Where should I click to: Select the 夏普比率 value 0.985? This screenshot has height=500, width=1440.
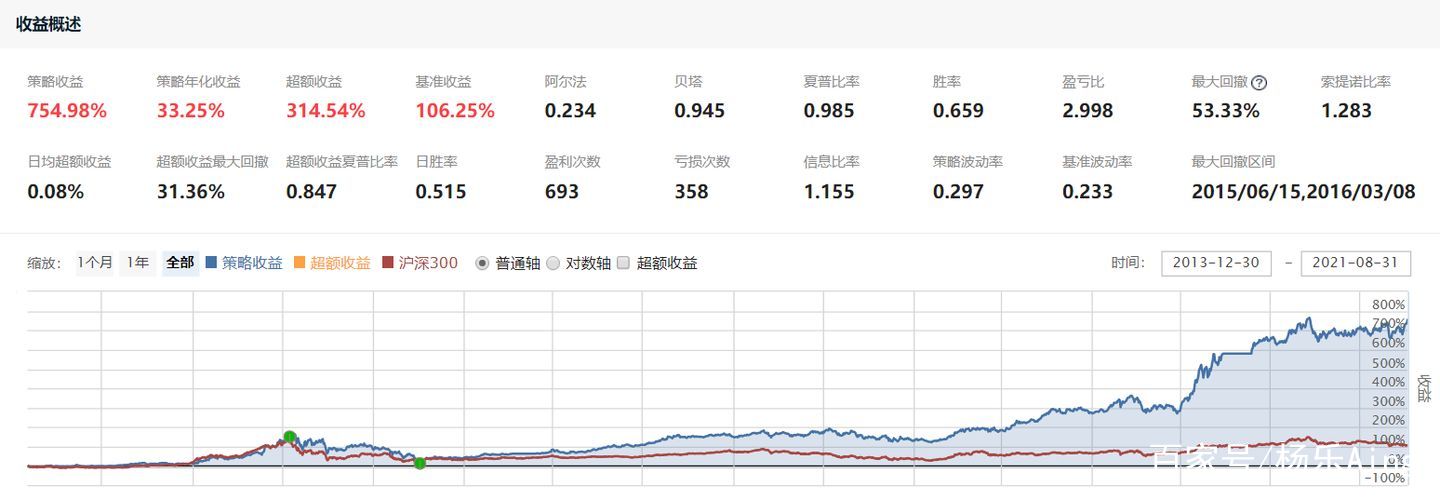[829, 111]
